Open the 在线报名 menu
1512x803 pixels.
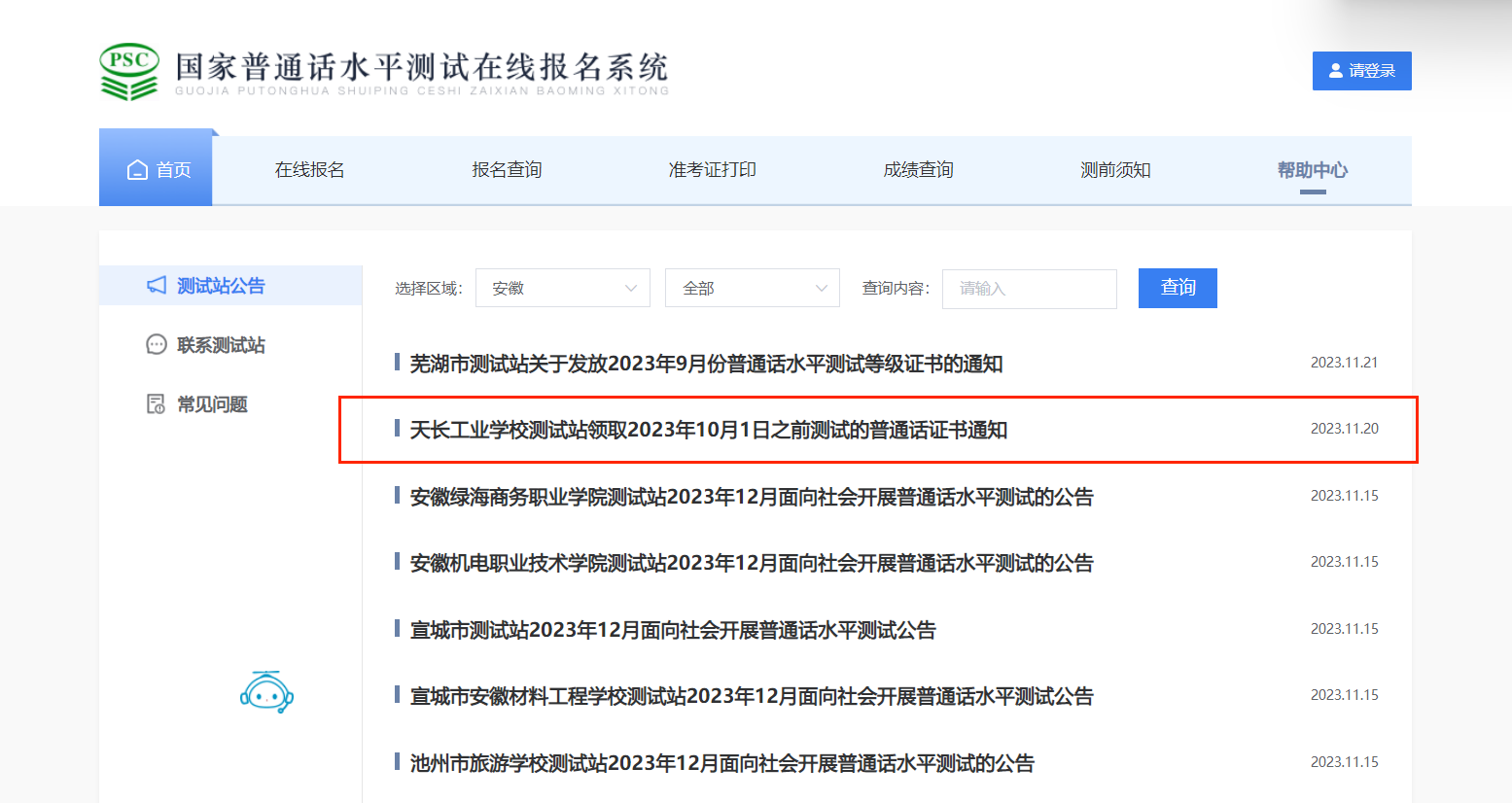(309, 170)
